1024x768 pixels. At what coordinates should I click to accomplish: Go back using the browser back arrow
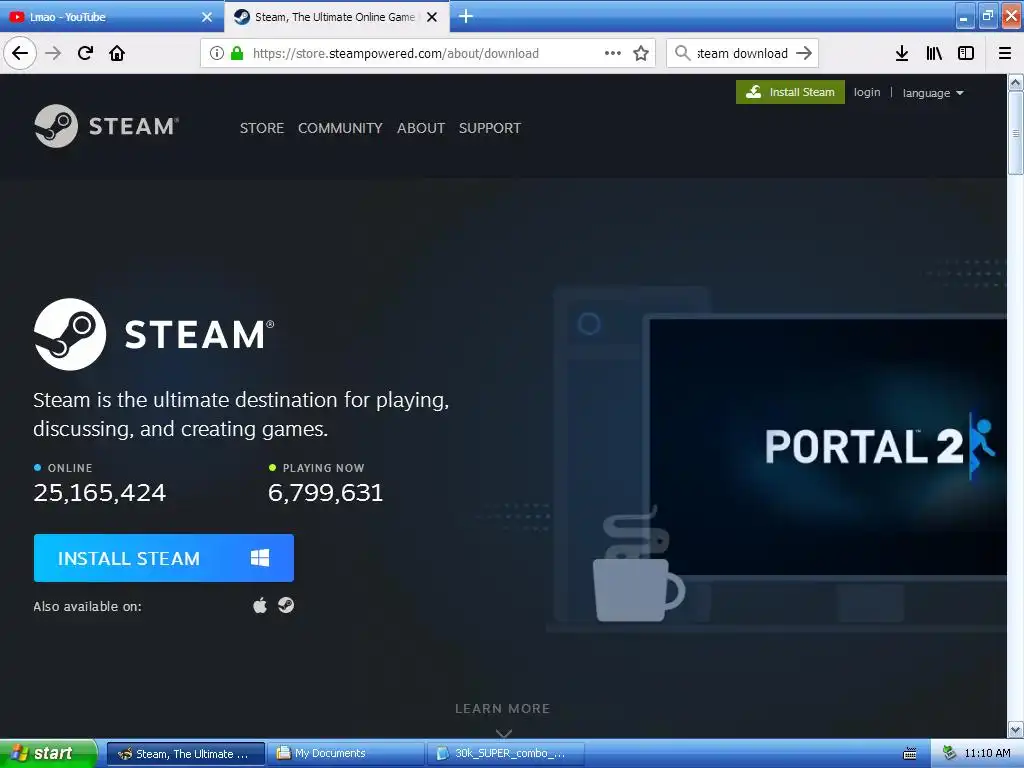pyautogui.click(x=20, y=53)
